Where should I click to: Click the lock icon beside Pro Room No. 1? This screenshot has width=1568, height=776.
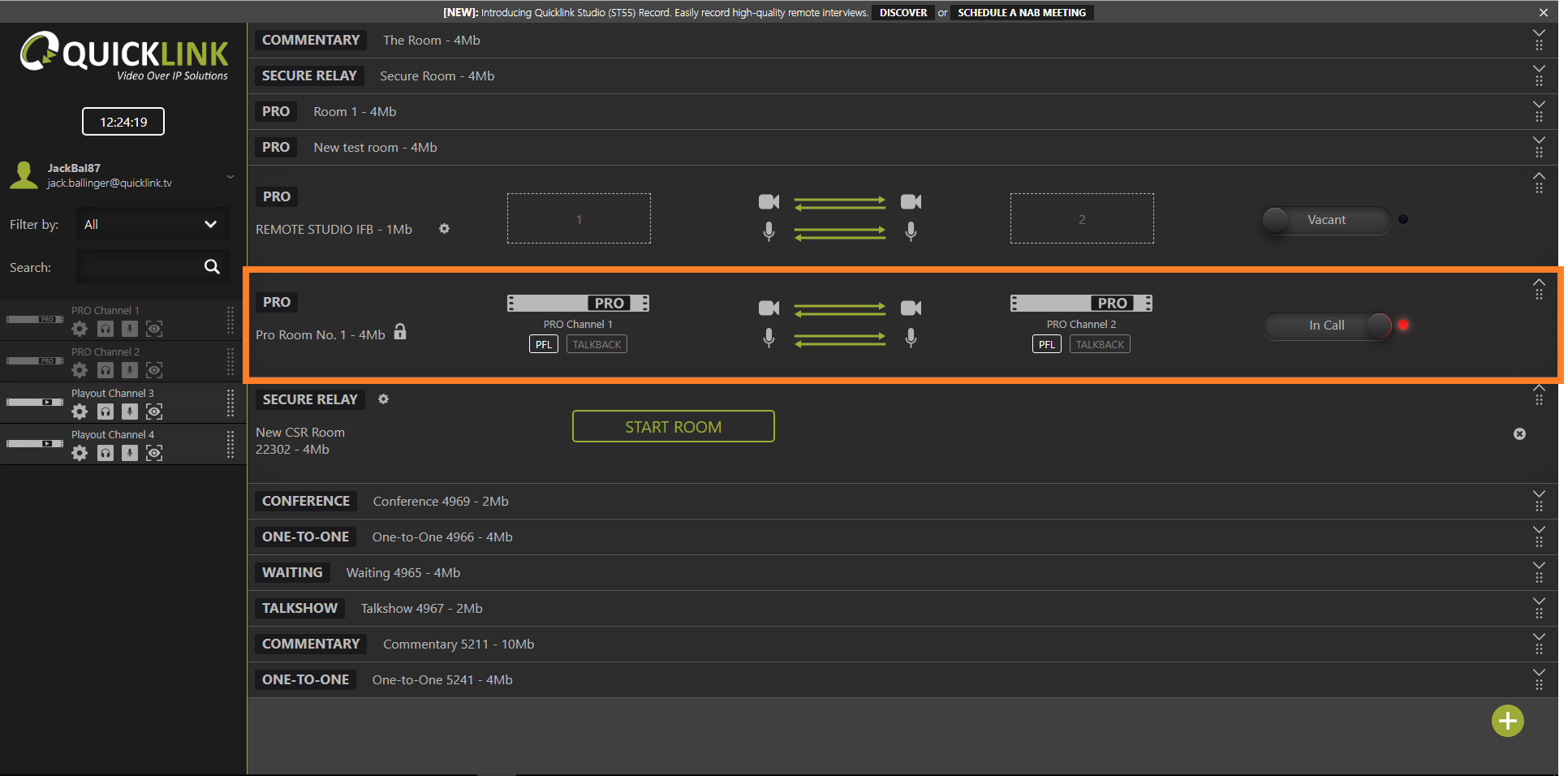pos(400,332)
